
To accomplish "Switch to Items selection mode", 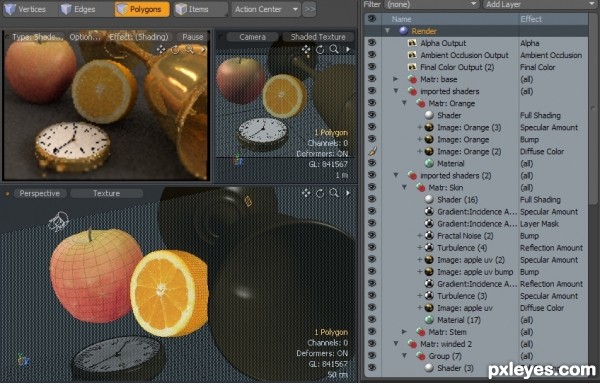I will 200,9.
